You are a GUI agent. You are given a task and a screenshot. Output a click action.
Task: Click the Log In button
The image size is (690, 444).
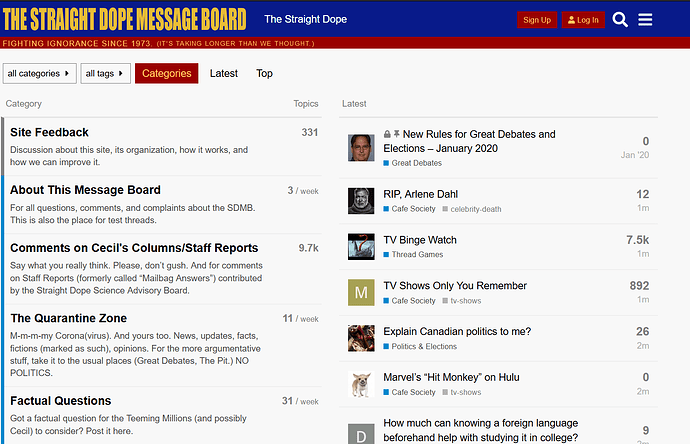(x=583, y=20)
